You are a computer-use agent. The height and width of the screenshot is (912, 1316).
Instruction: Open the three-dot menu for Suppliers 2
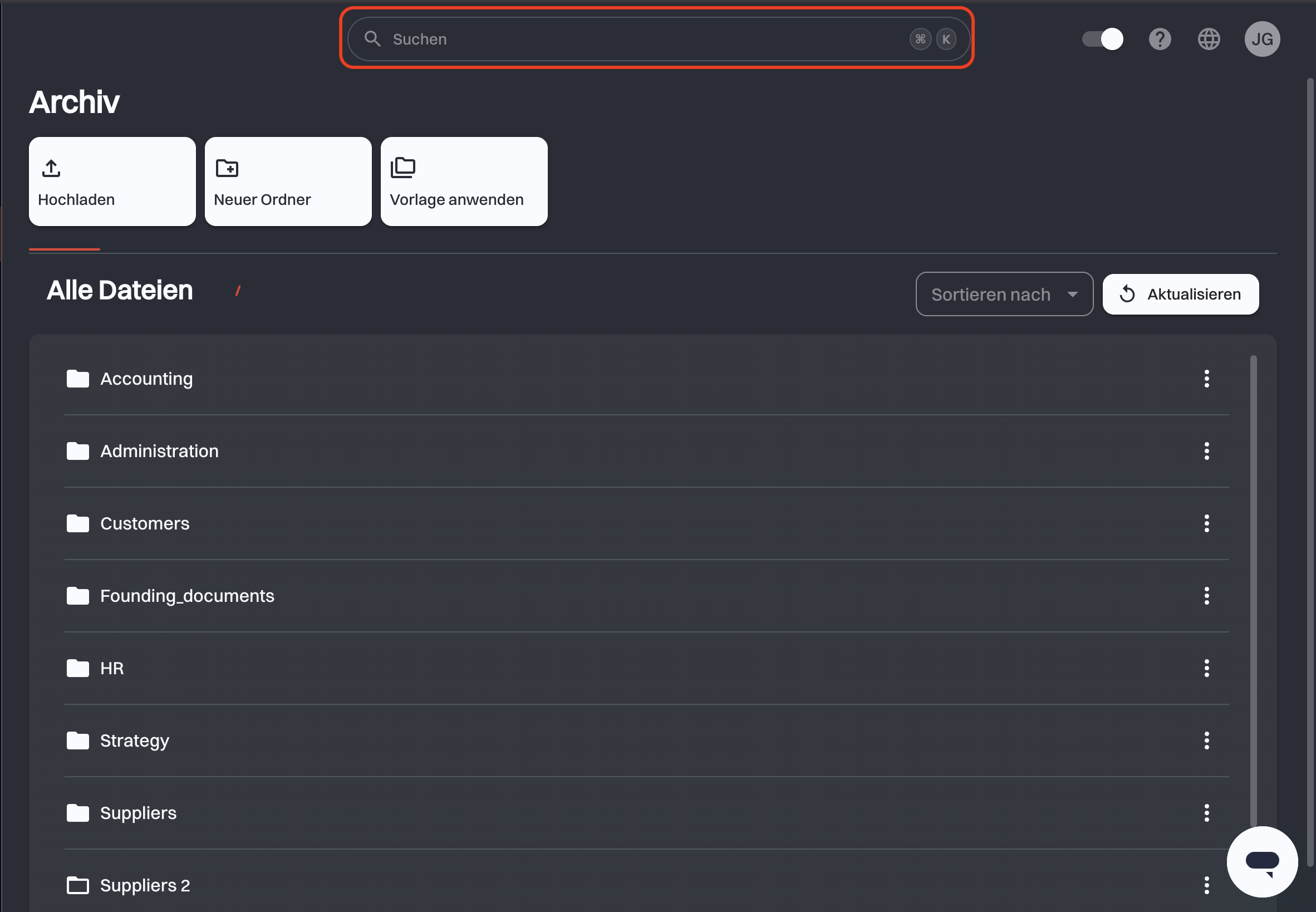[x=1207, y=886]
